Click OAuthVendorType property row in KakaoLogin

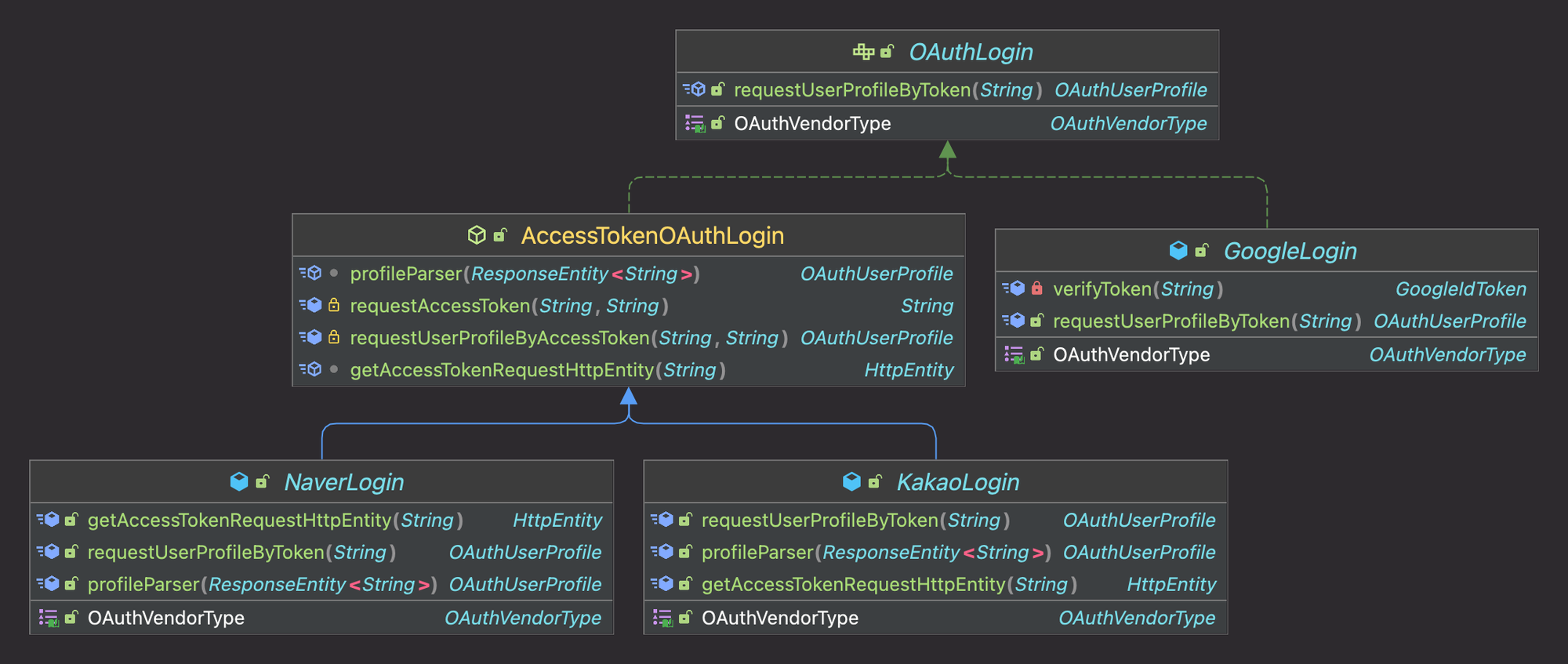tap(935, 619)
